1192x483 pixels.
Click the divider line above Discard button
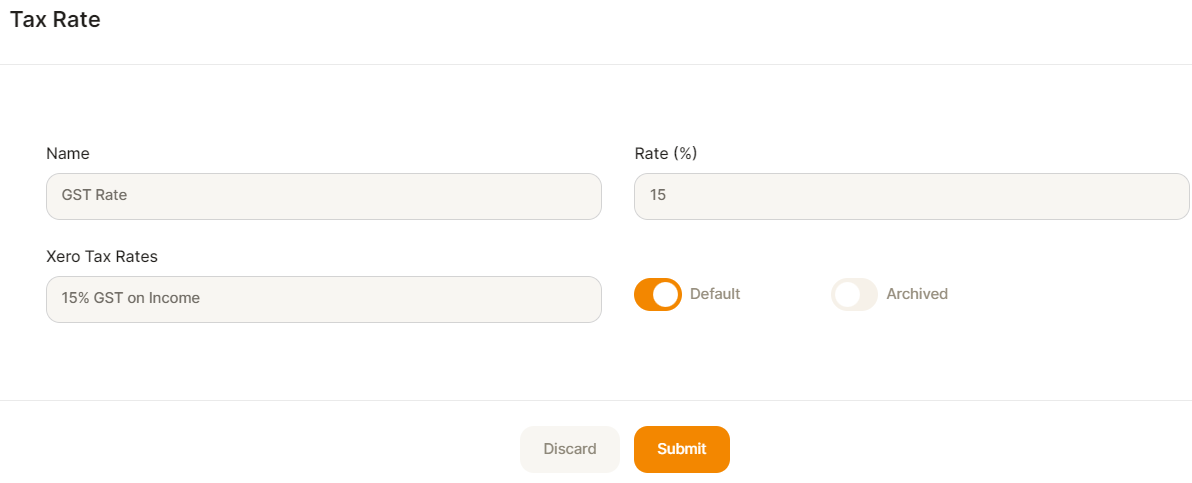pyautogui.click(x=596, y=400)
